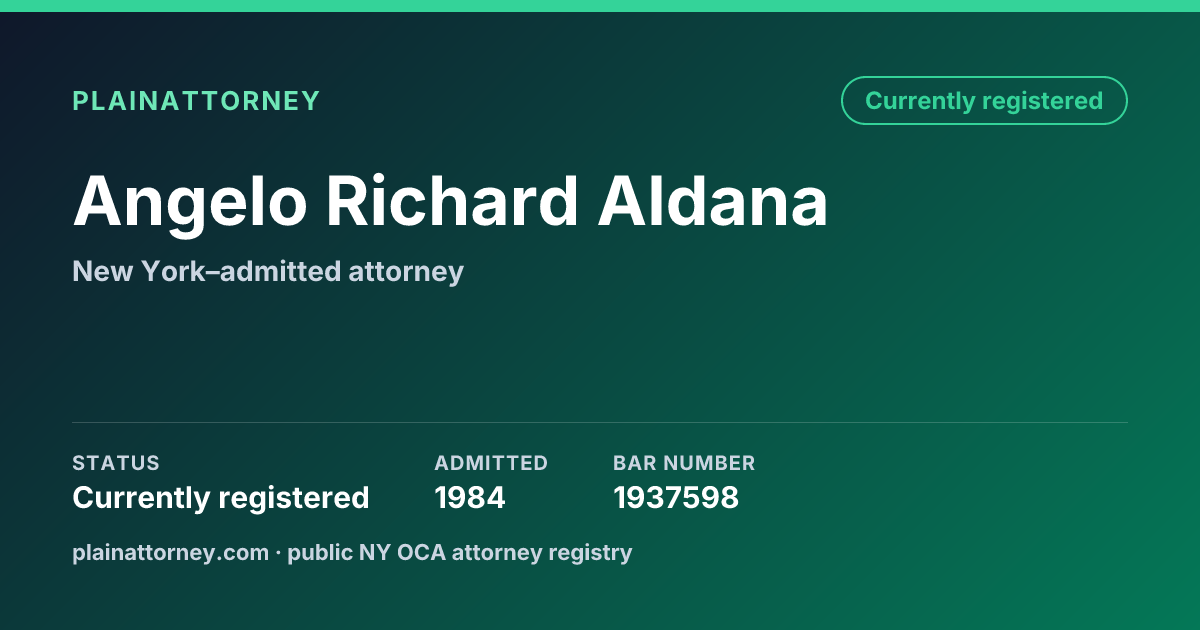The height and width of the screenshot is (630, 1200).
Task: Click the Currently registered pill badge
Action: coord(984,101)
